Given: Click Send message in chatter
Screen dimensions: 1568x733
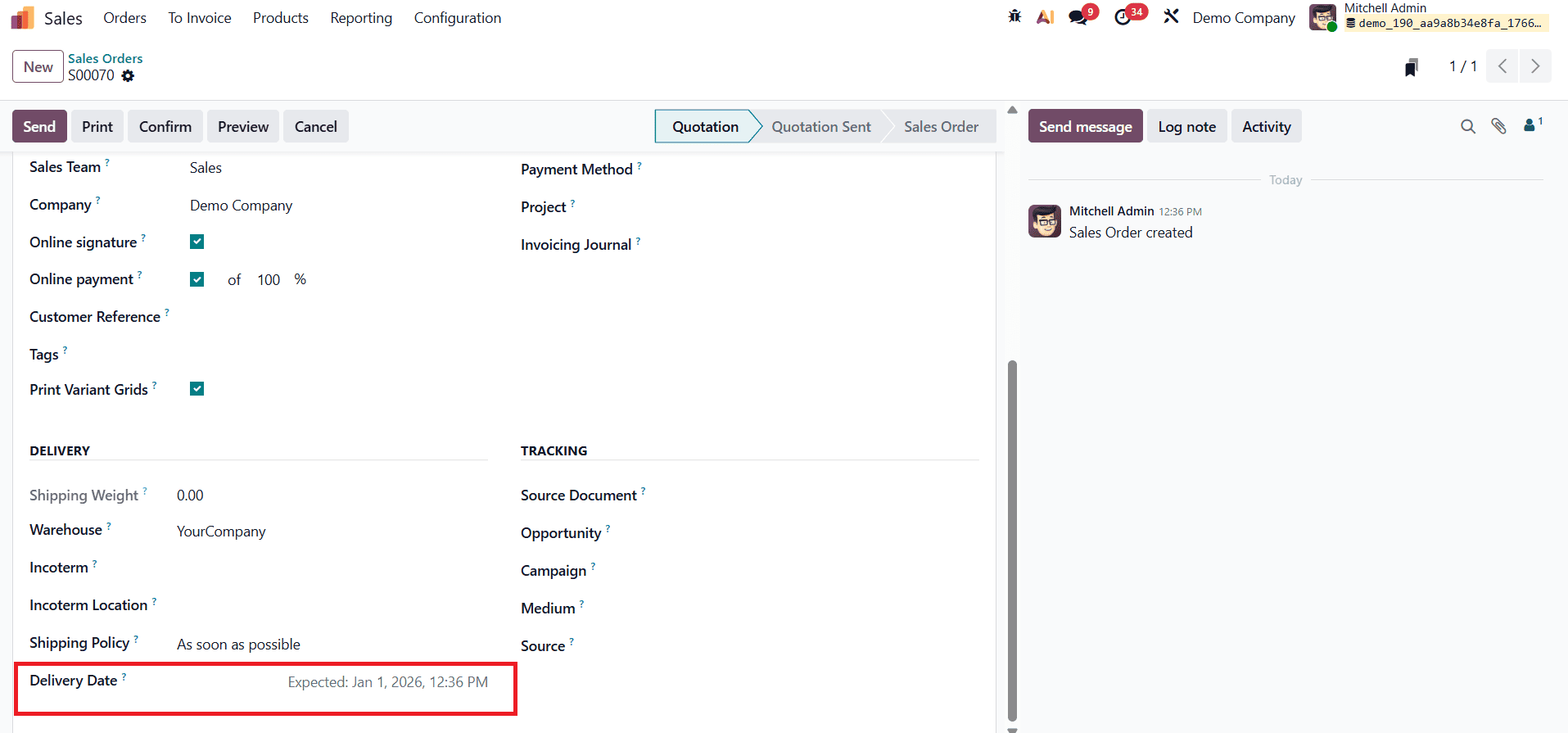Looking at the screenshot, I should point(1085,126).
